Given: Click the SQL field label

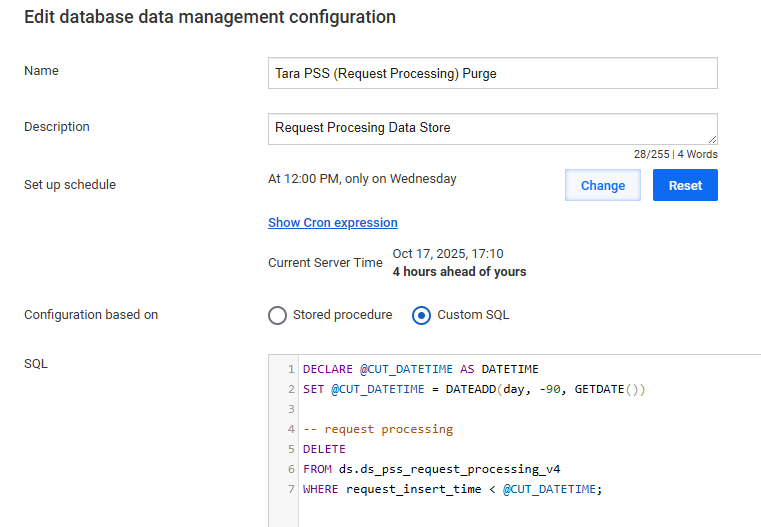Looking at the screenshot, I should (x=36, y=364).
